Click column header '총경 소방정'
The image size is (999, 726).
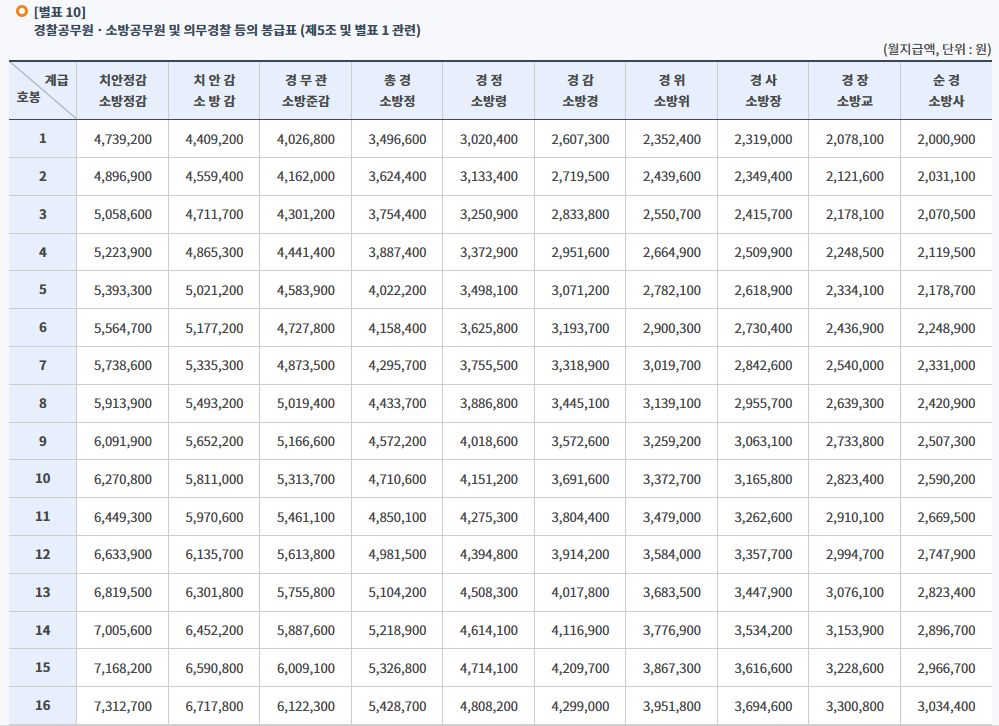tap(397, 90)
